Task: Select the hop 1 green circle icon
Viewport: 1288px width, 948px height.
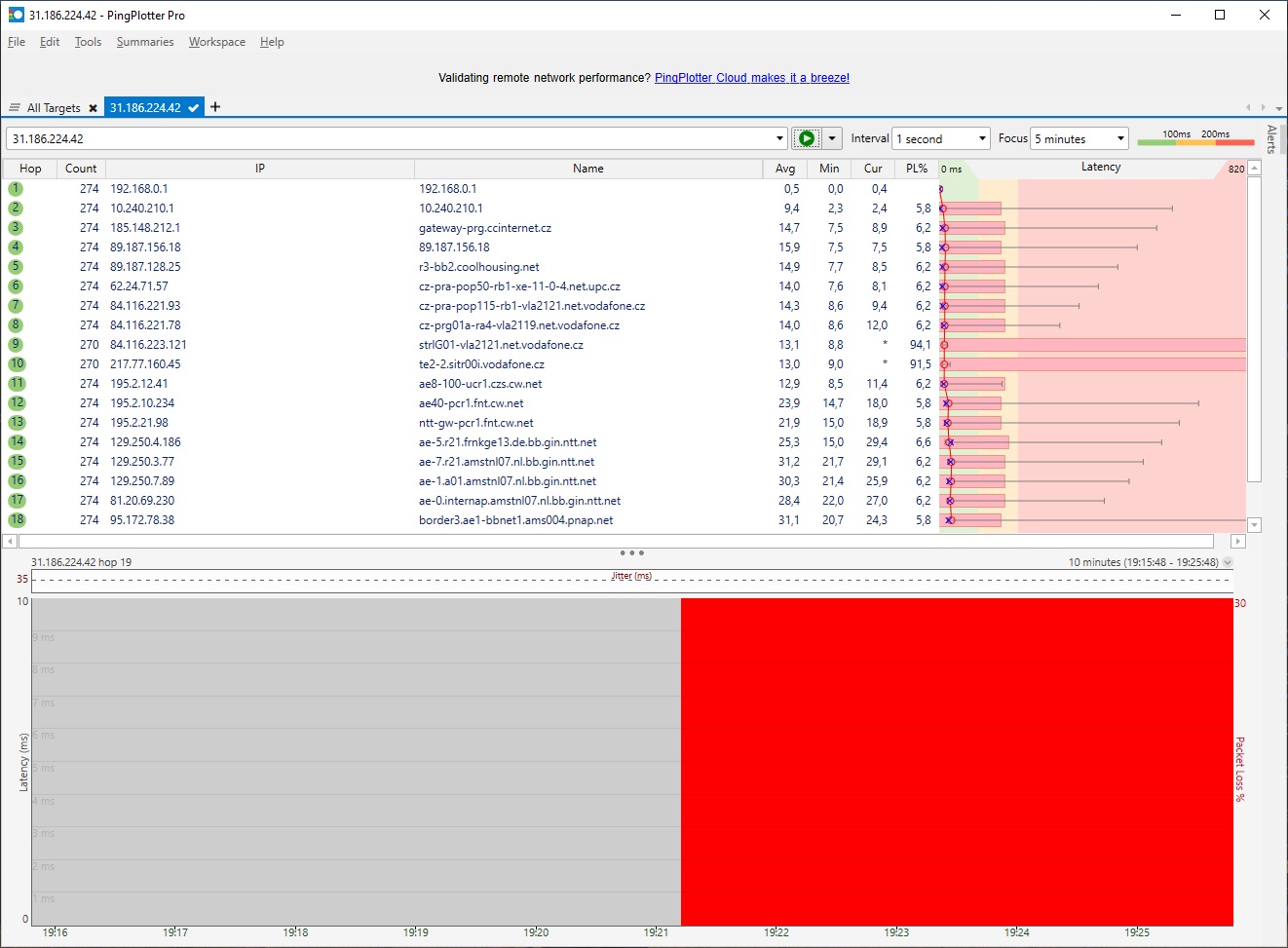Action: (16, 189)
